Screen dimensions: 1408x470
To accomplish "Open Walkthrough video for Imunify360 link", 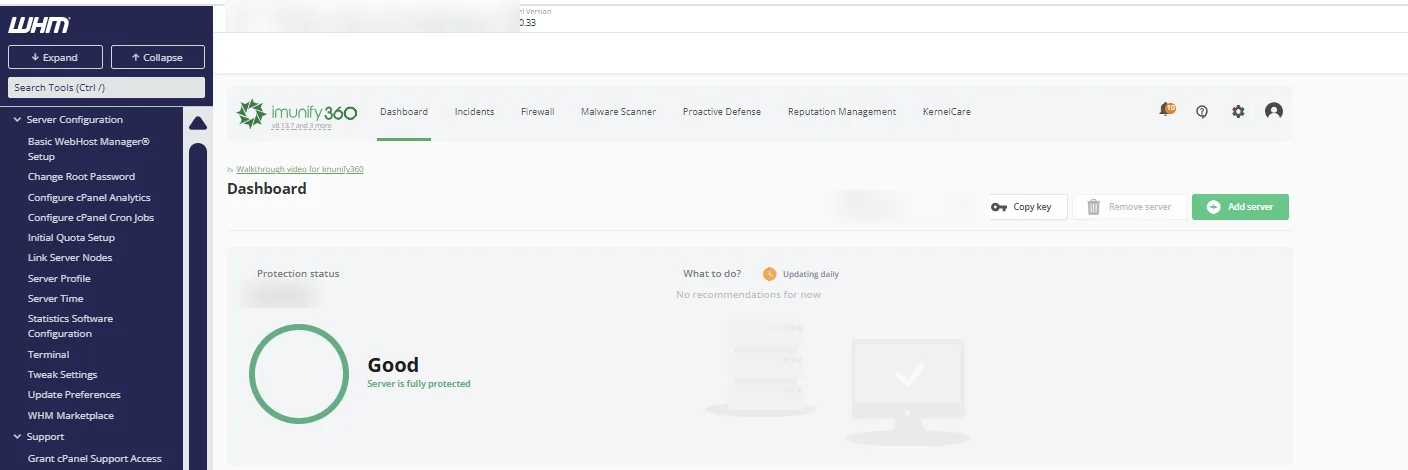I will (300, 169).
